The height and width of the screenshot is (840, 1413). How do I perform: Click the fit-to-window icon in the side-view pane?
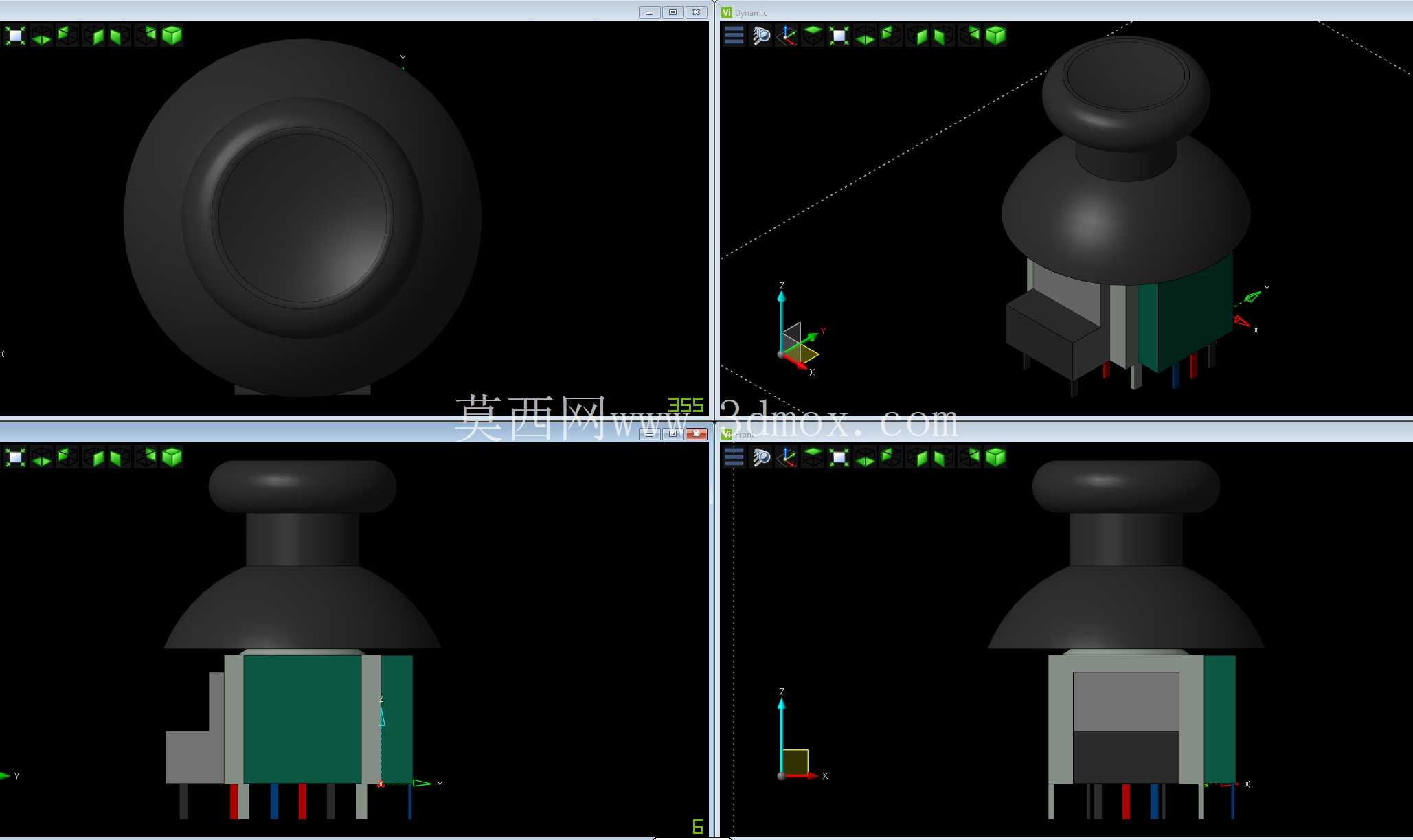click(15, 457)
